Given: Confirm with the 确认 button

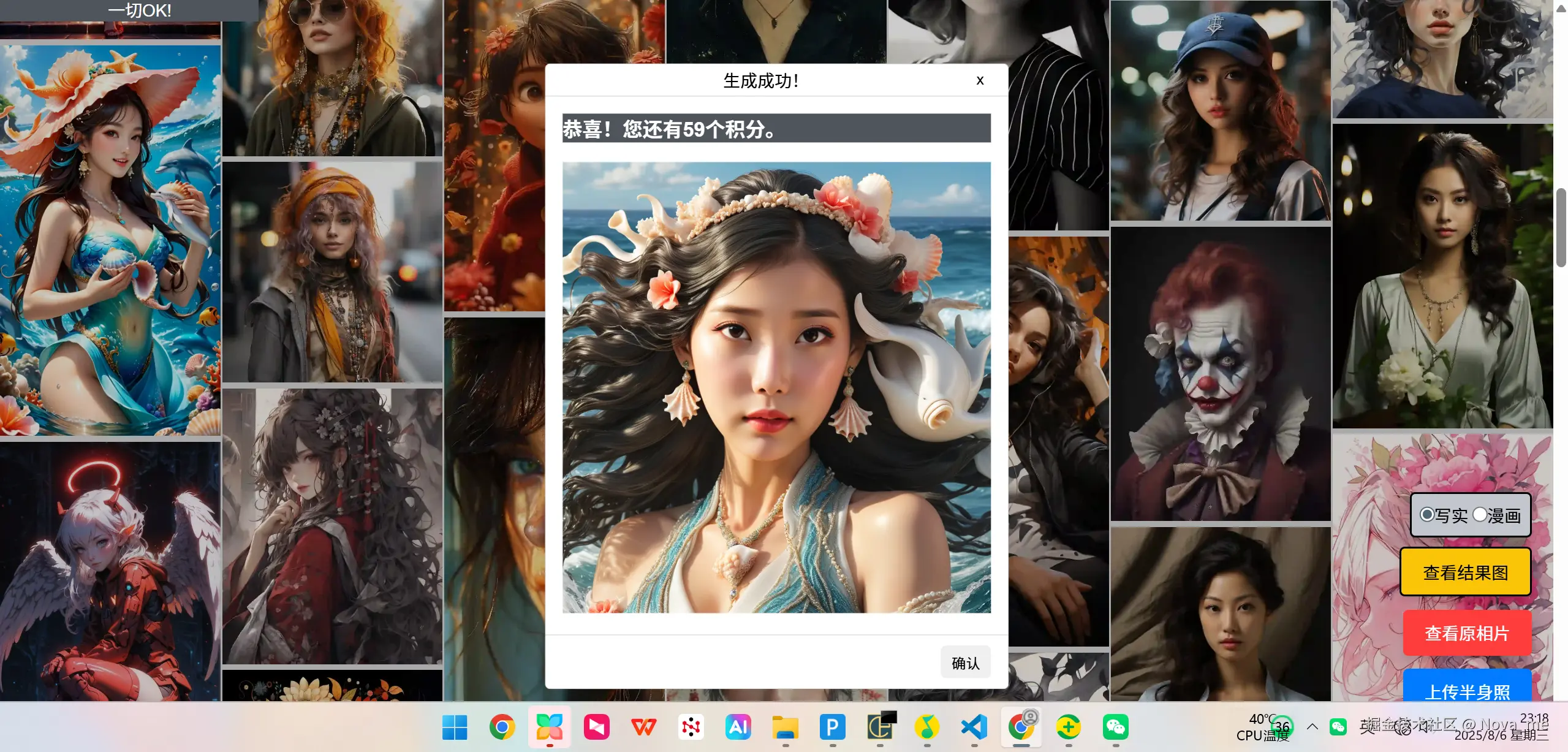Looking at the screenshot, I should [965, 662].
